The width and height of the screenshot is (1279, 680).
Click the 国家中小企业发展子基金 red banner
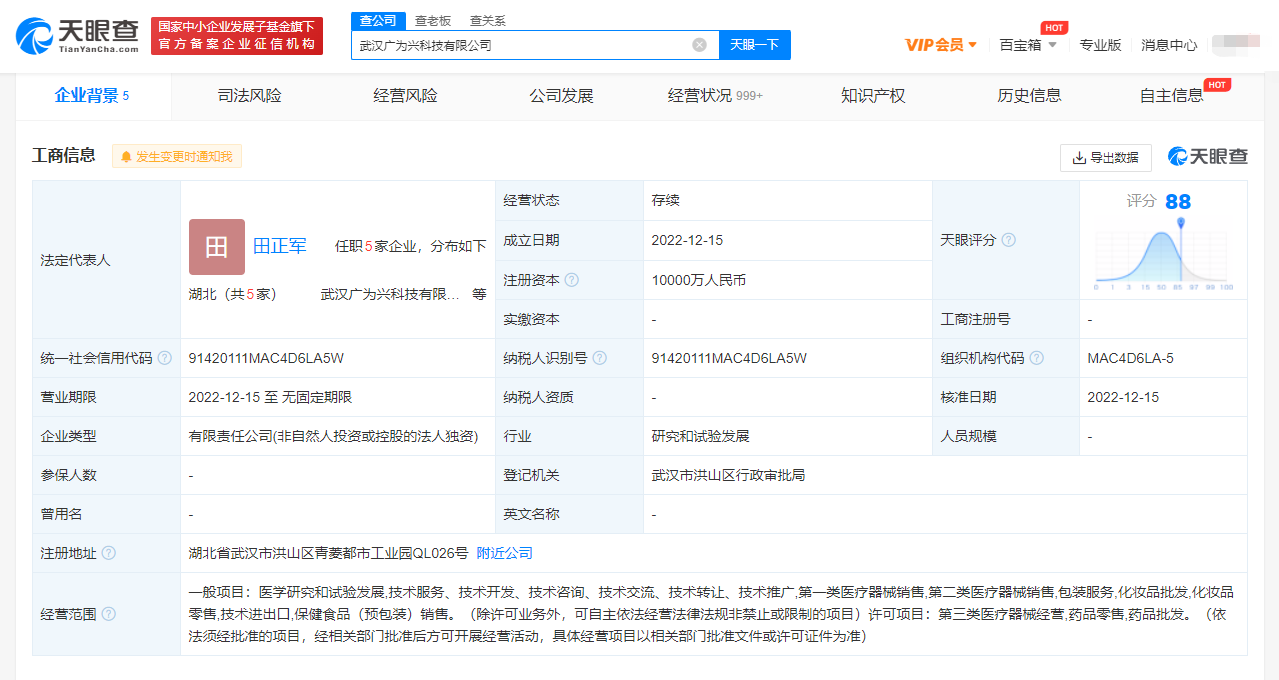237,36
